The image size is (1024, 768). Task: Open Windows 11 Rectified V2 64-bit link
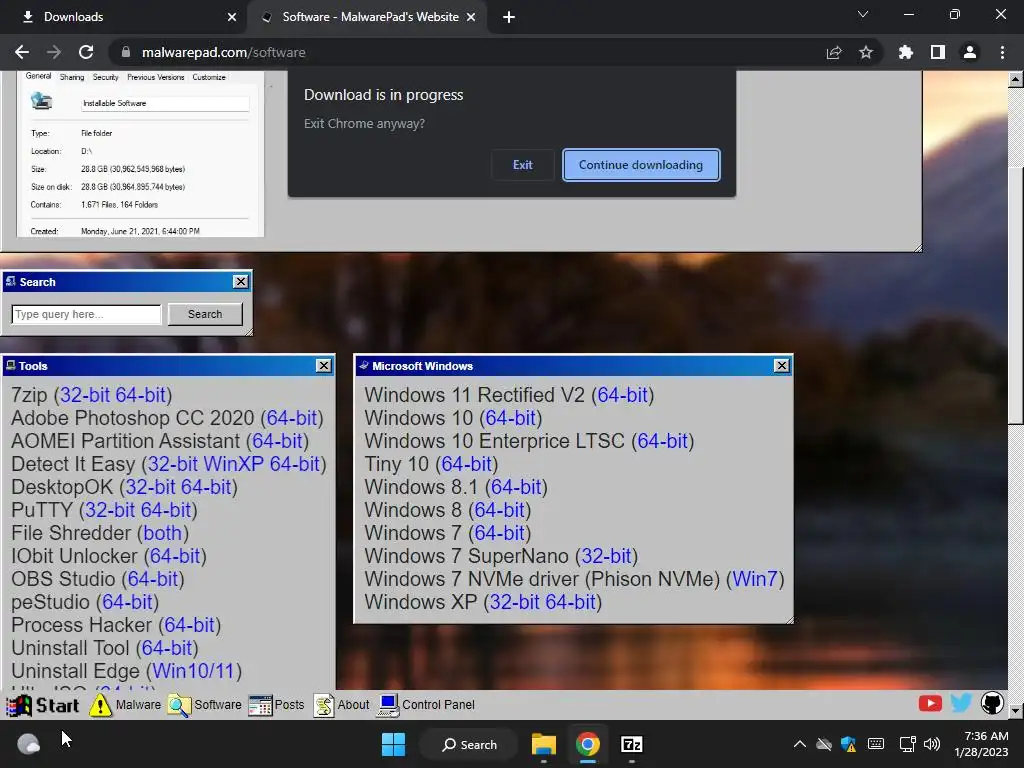coord(622,394)
